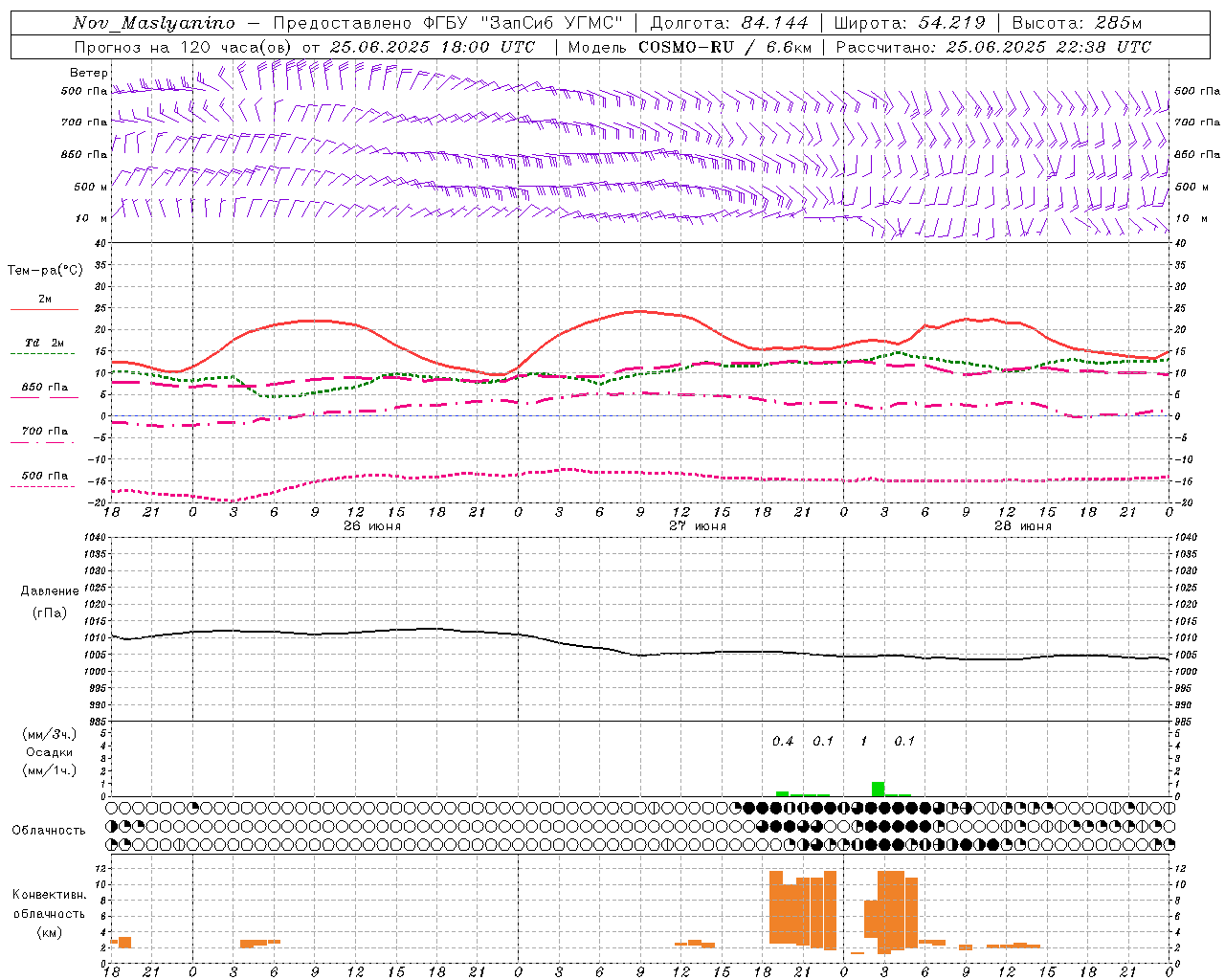Click the Осадки precipitation label

[x=49, y=752]
